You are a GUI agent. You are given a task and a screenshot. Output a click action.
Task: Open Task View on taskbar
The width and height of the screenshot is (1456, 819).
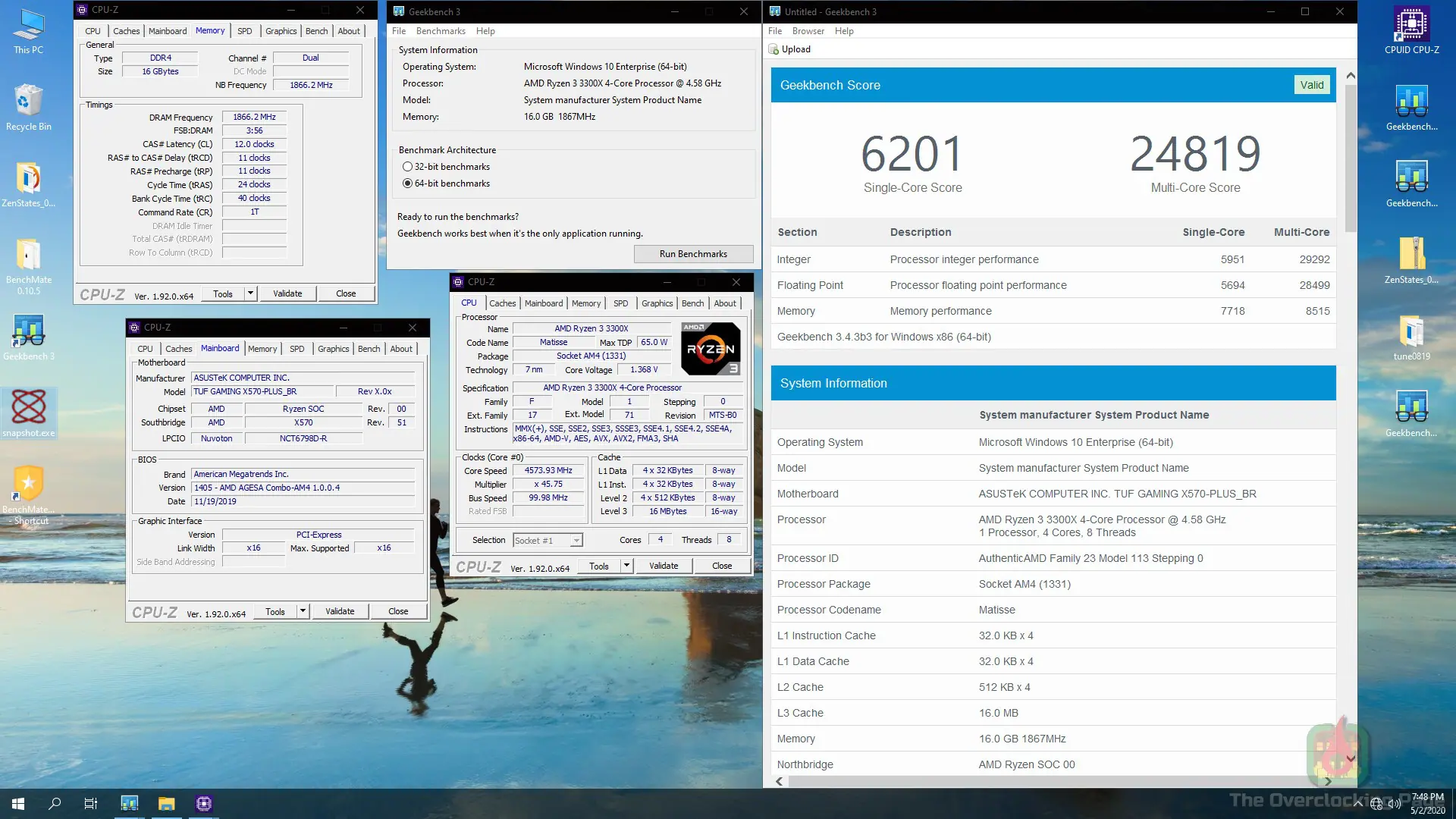click(91, 804)
